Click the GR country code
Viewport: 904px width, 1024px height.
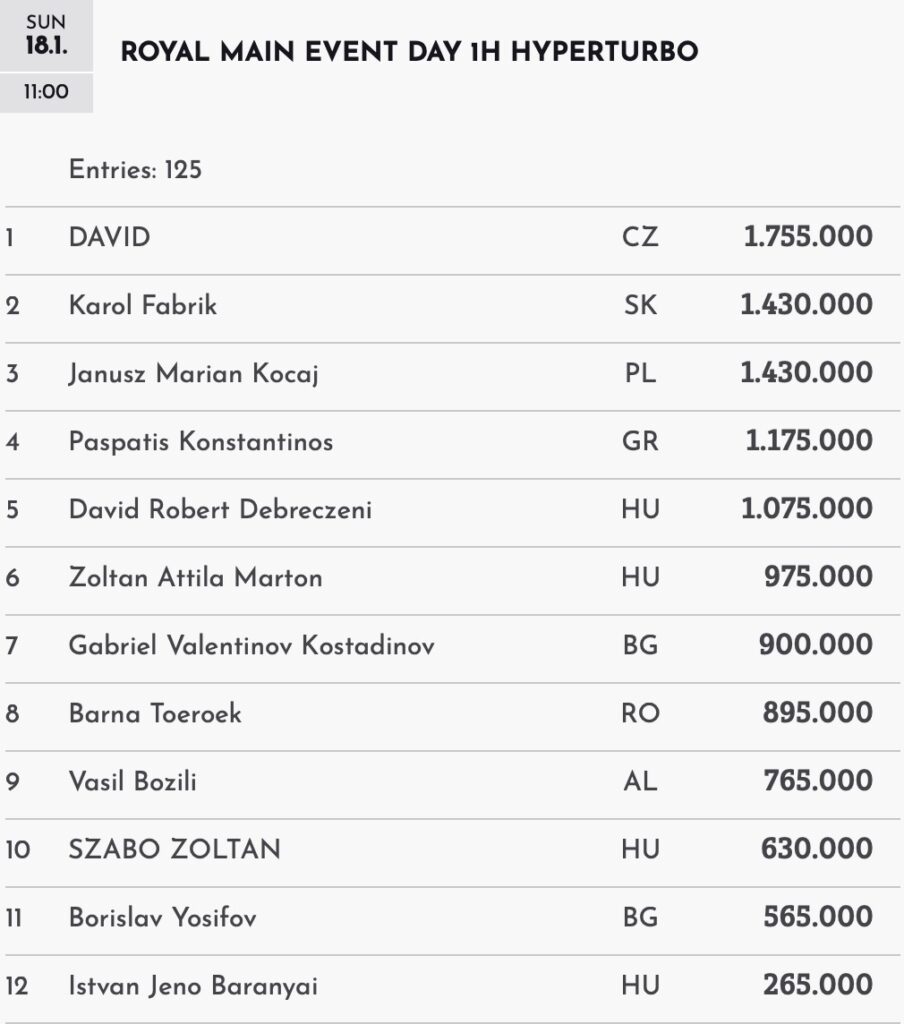pyautogui.click(x=640, y=442)
